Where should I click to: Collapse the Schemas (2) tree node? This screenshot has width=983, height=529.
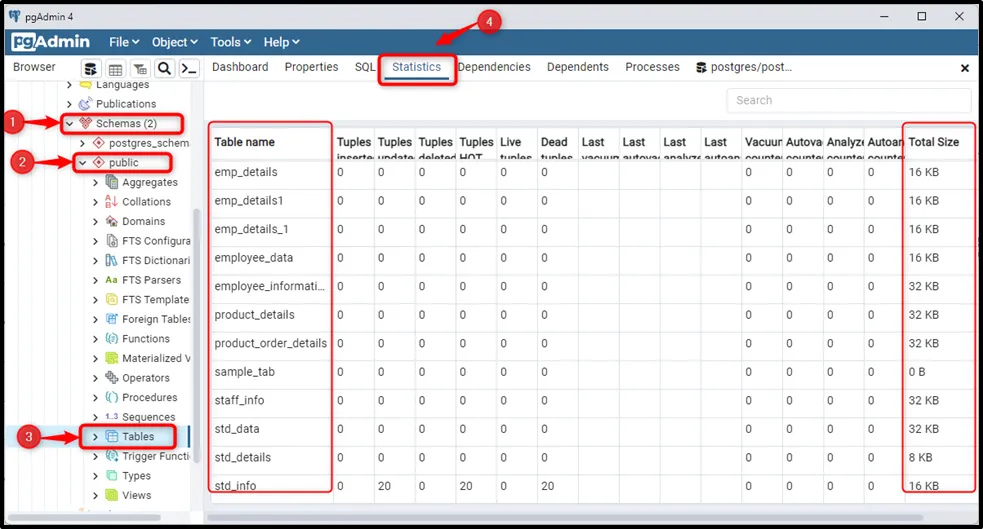[x=69, y=124]
